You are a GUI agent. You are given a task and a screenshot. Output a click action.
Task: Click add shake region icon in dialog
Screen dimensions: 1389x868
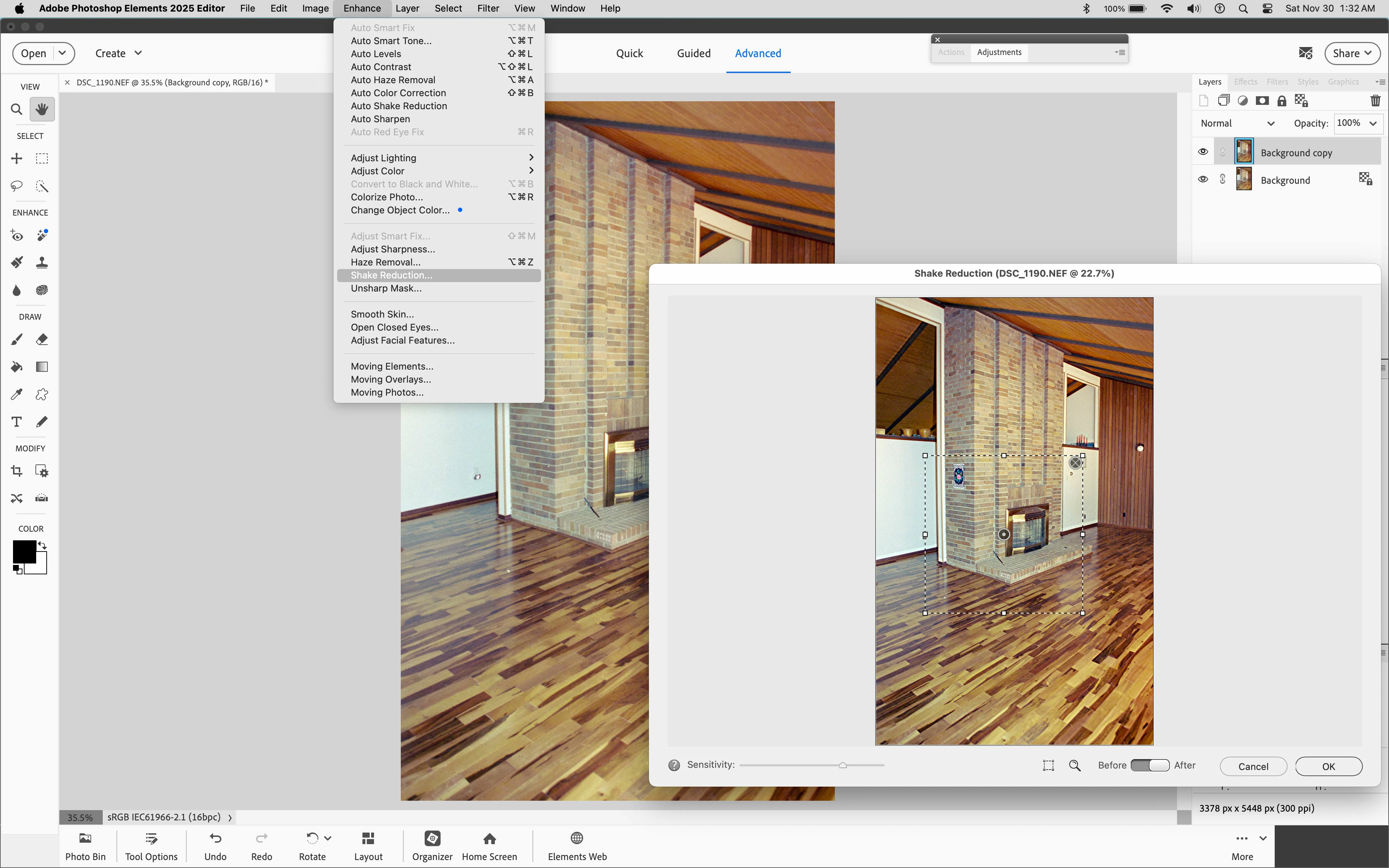(1048, 766)
